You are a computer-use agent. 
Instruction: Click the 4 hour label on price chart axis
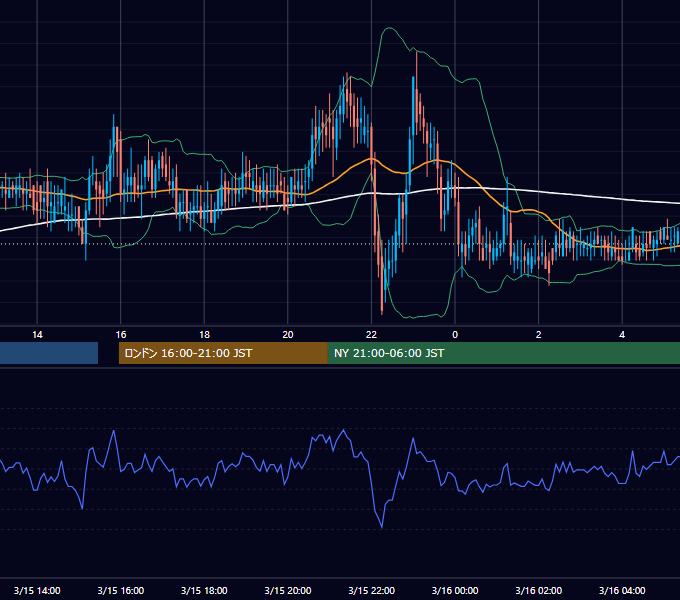(x=622, y=335)
